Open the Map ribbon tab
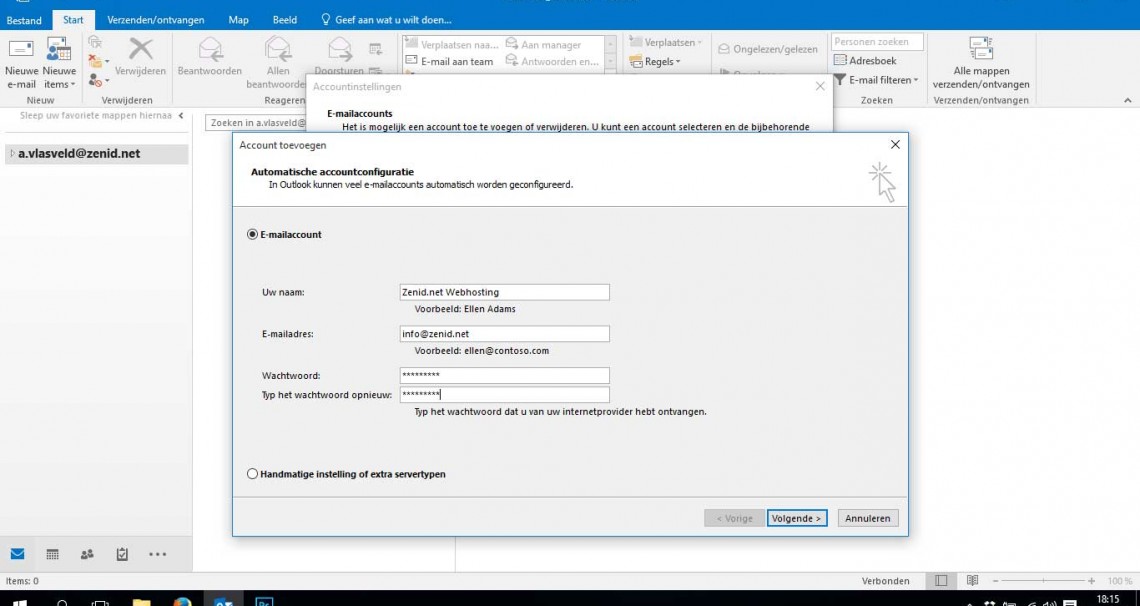This screenshot has height=606, width=1140. pyautogui.click(x=238, y=20)
